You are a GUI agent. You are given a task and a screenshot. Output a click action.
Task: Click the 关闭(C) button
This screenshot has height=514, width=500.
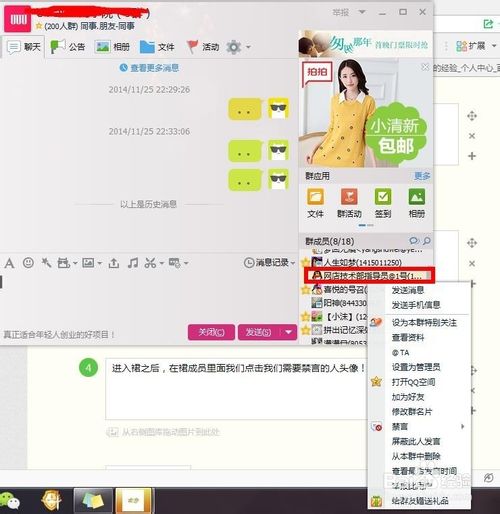211,332
